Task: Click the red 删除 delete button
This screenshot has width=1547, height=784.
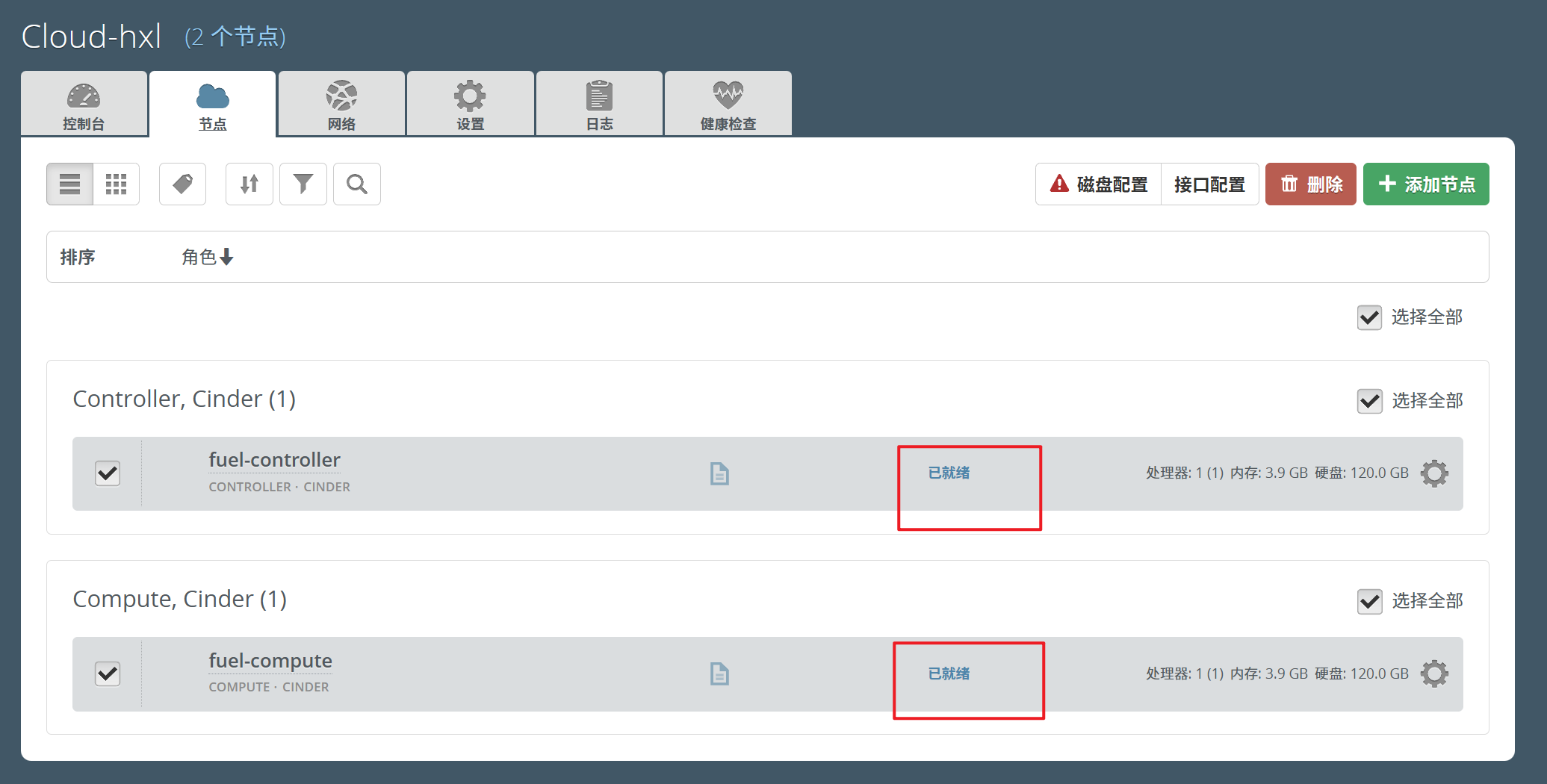Action: coord(1311,184)
